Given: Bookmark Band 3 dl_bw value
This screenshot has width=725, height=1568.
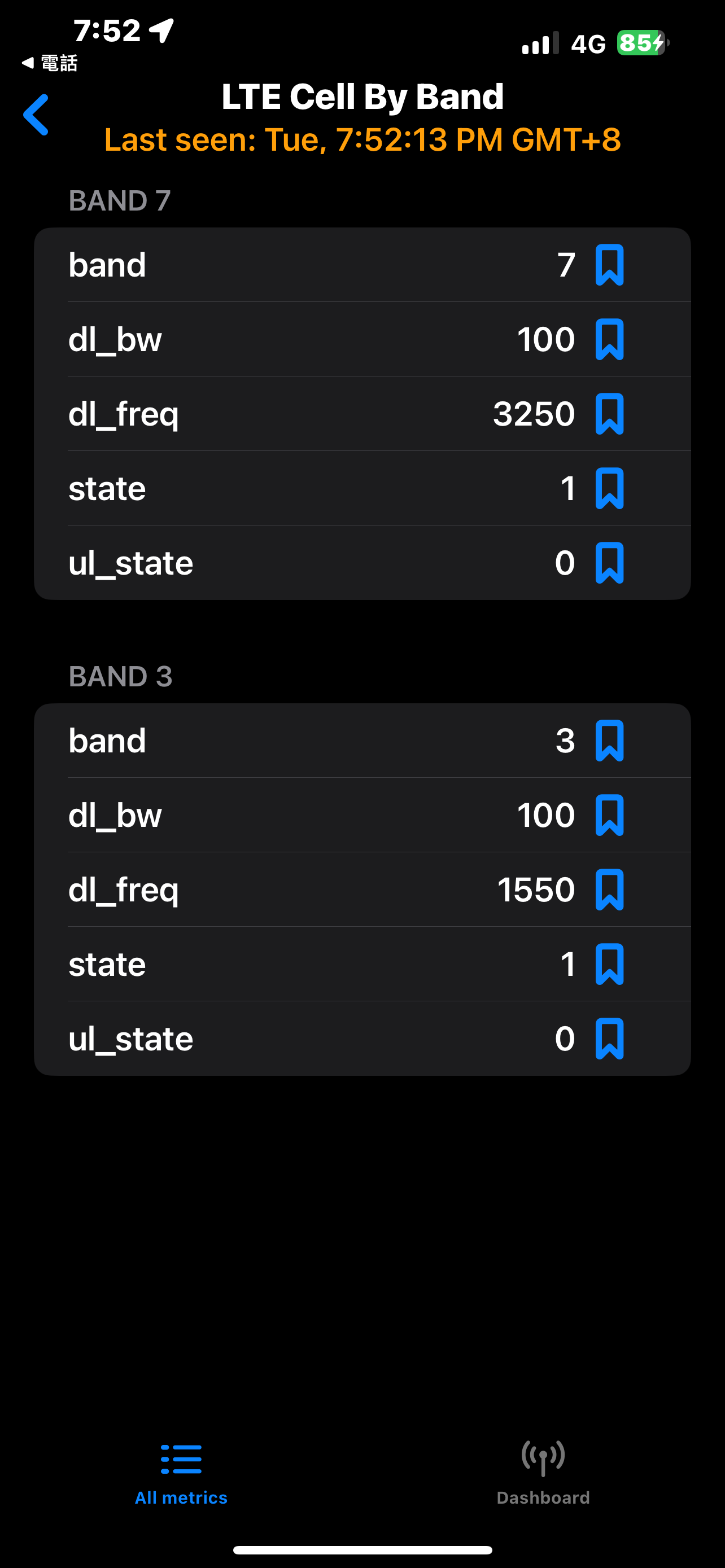Looking at the screenshot, I should 609,815.
